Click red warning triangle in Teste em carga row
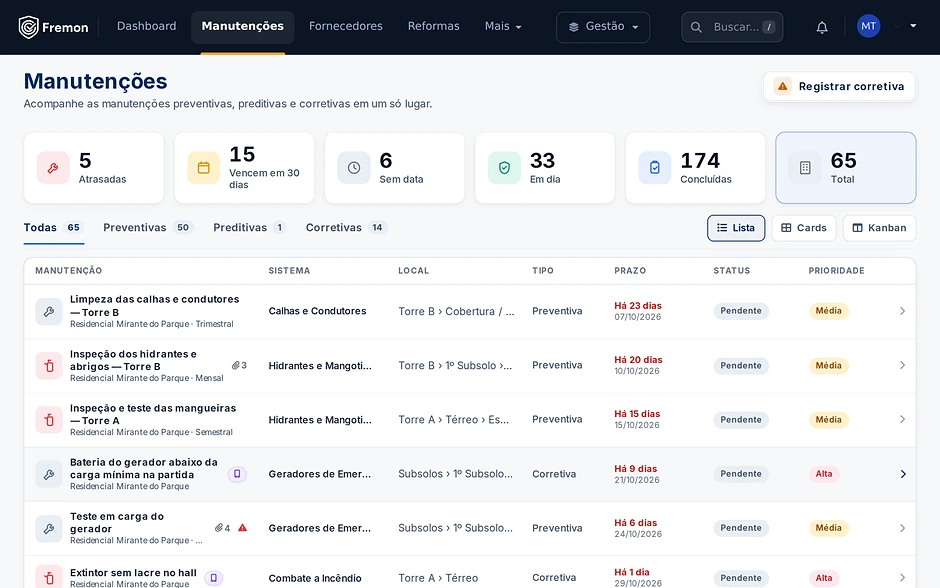 (x=242, y=528)
